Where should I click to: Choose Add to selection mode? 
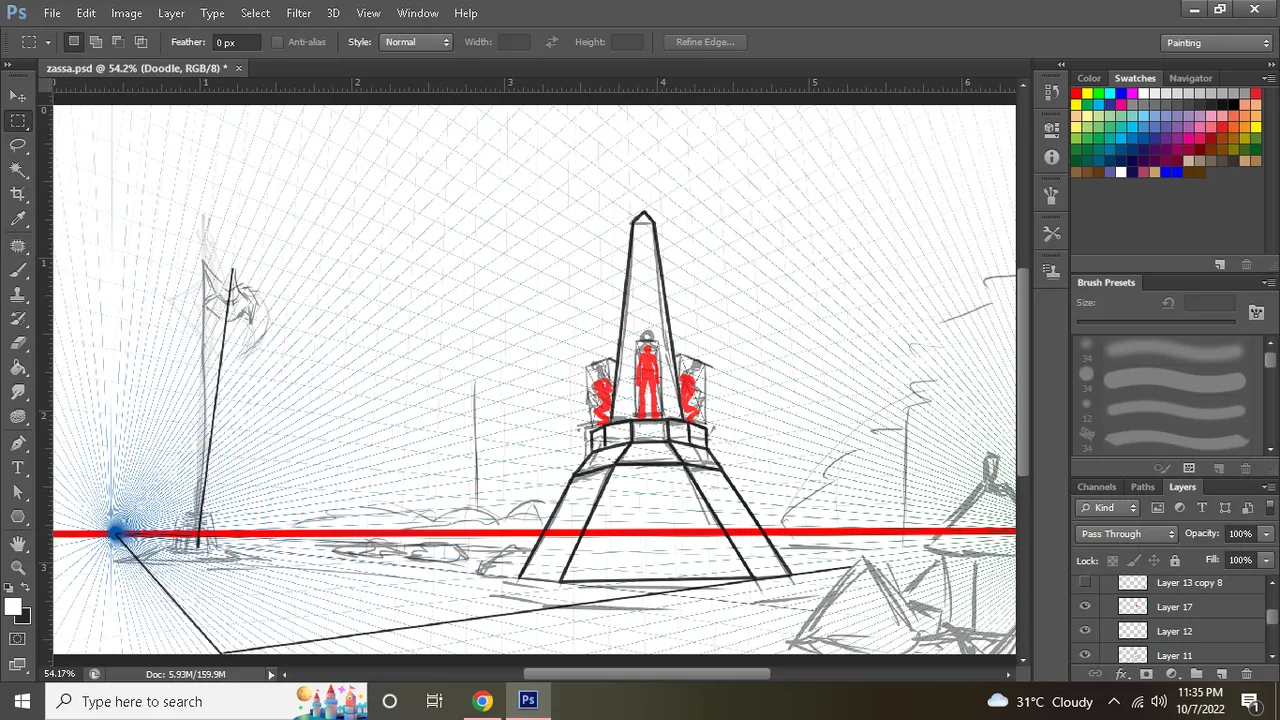pos(95,42)
